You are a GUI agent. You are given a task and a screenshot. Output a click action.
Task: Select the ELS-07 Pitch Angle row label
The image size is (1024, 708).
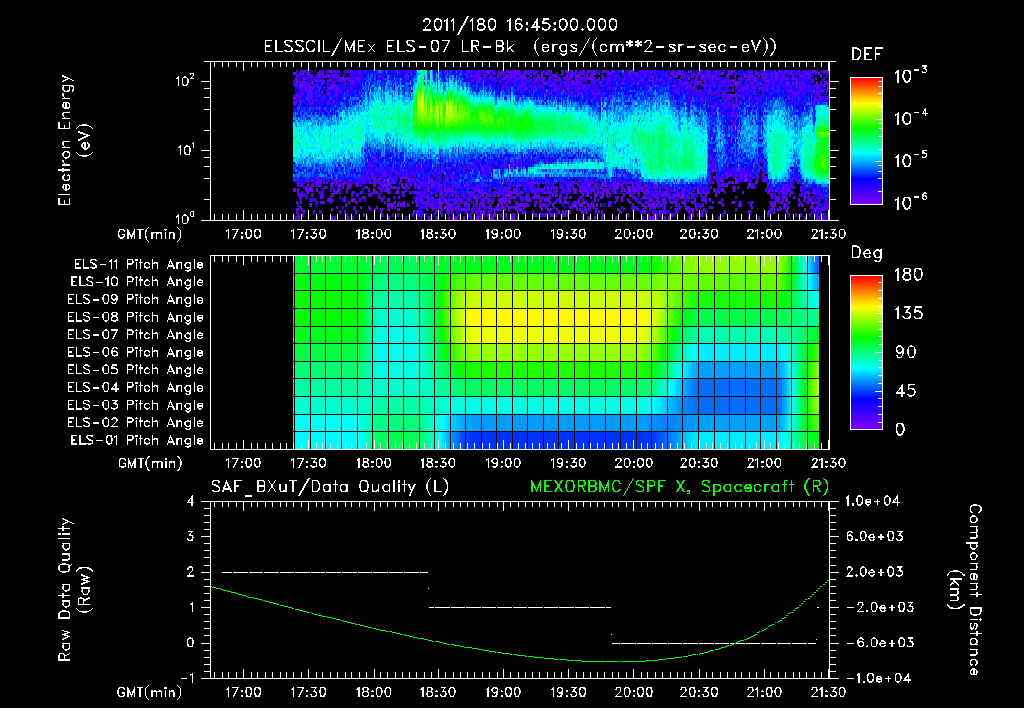pos(136,334)
